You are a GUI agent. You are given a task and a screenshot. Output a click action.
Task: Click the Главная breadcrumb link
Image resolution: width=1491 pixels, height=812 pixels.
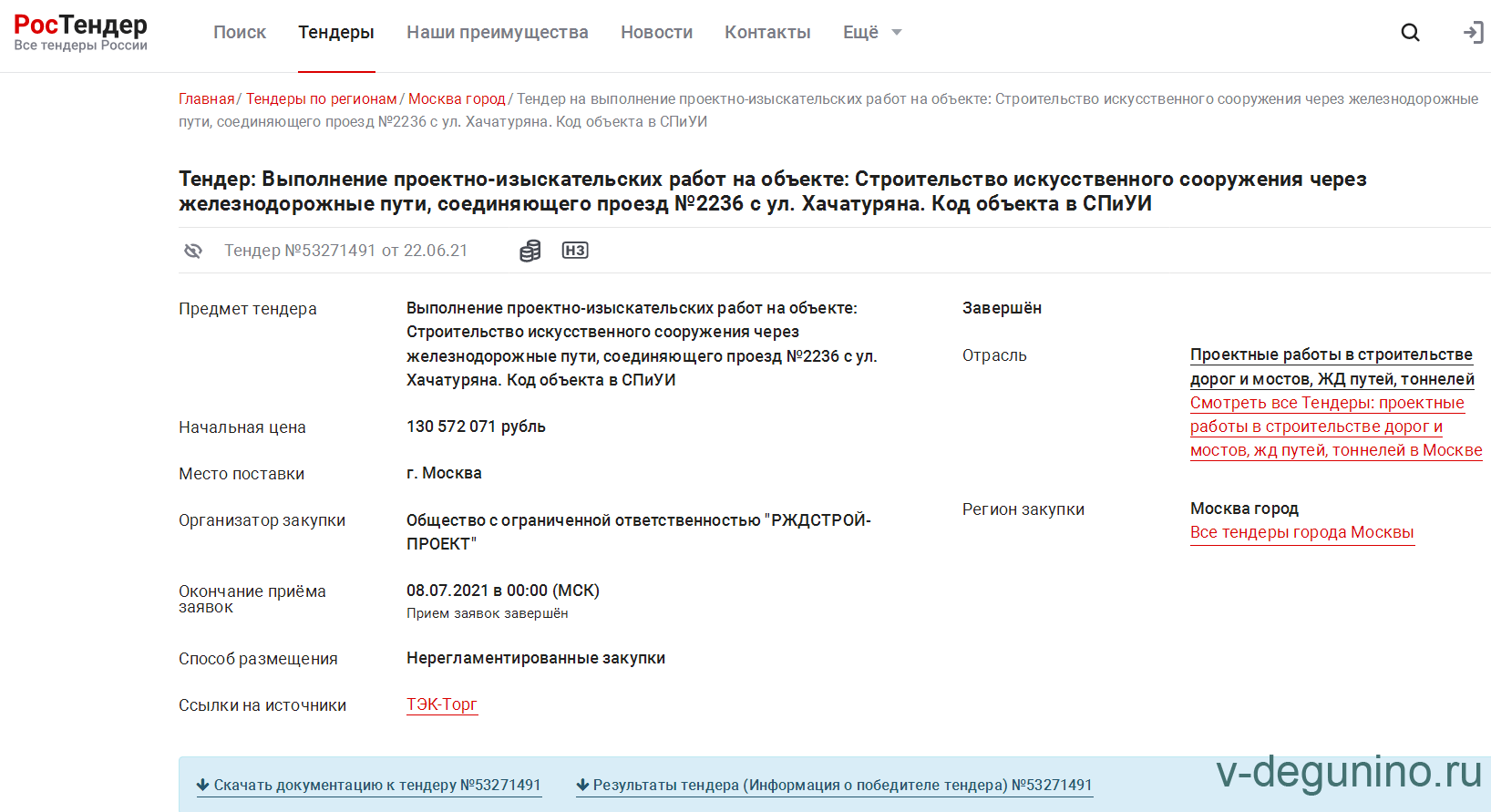pos(206,98)
